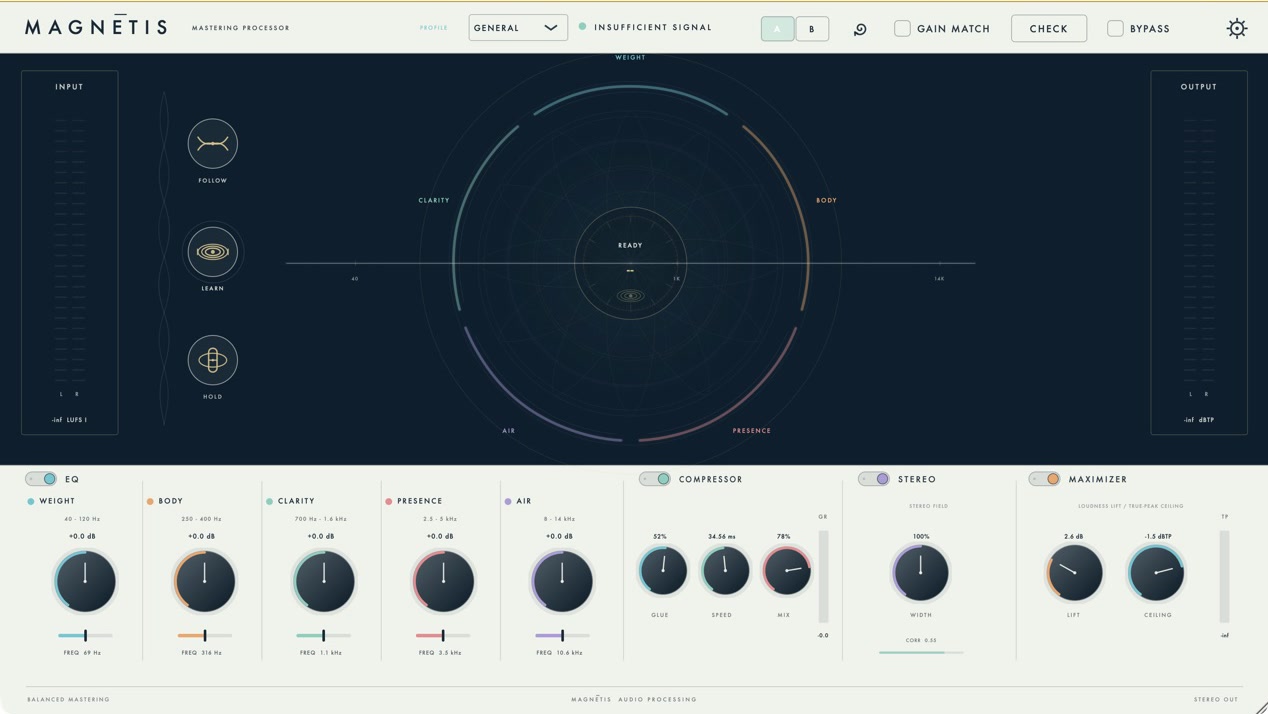Toggle the Clarity band green dot
Viewport: 1268px width, 714px height.
click(x=269, y=501)
